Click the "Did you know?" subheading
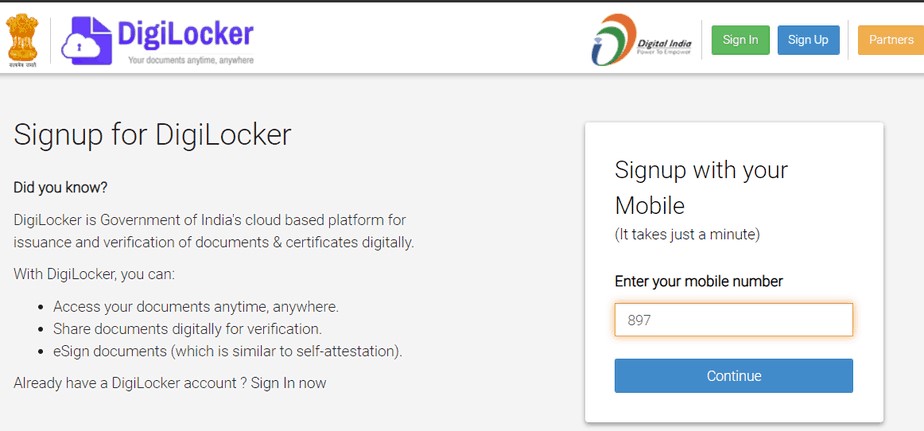 pos(60,187)
